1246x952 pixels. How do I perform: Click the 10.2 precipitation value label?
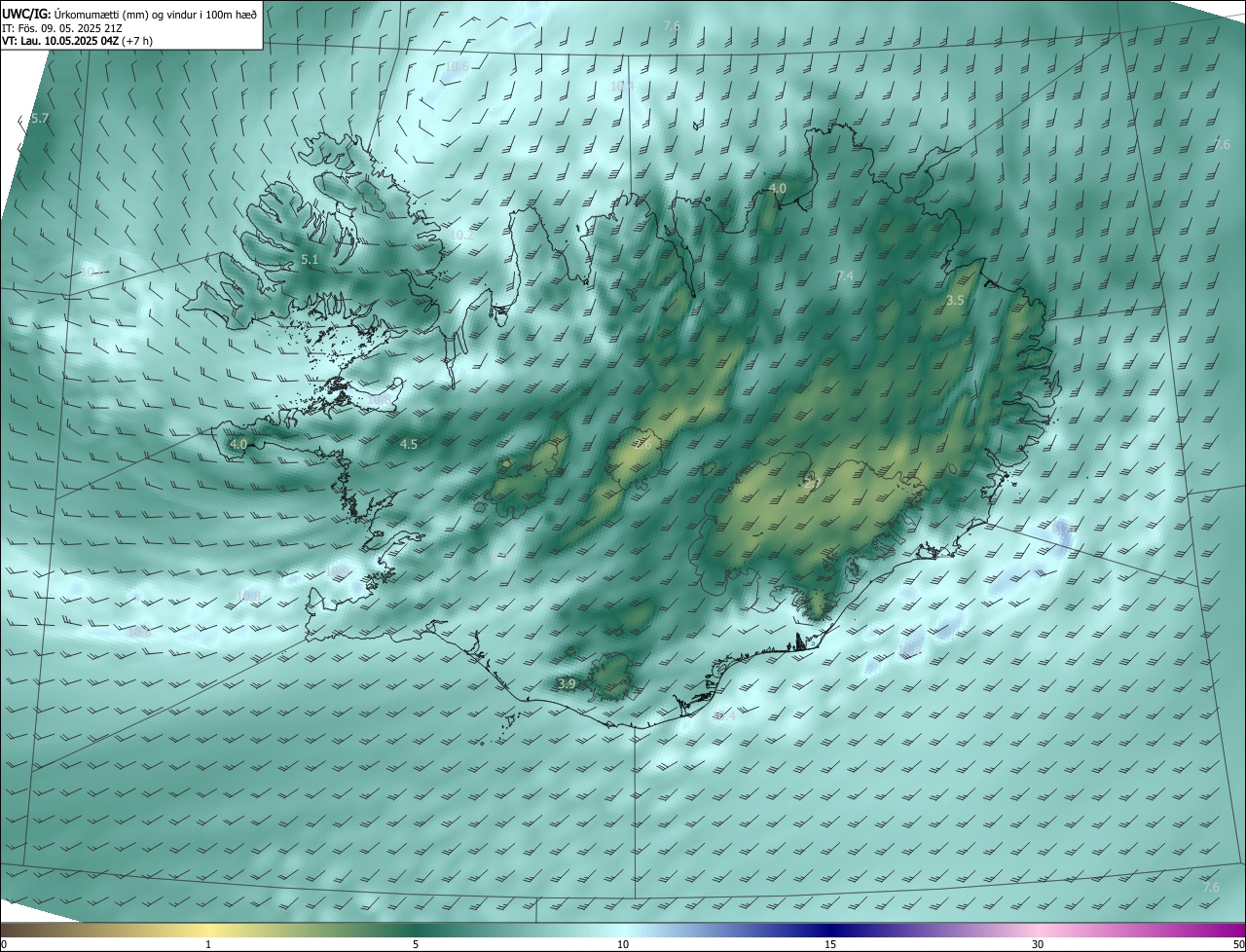click(x=461, y=236)
